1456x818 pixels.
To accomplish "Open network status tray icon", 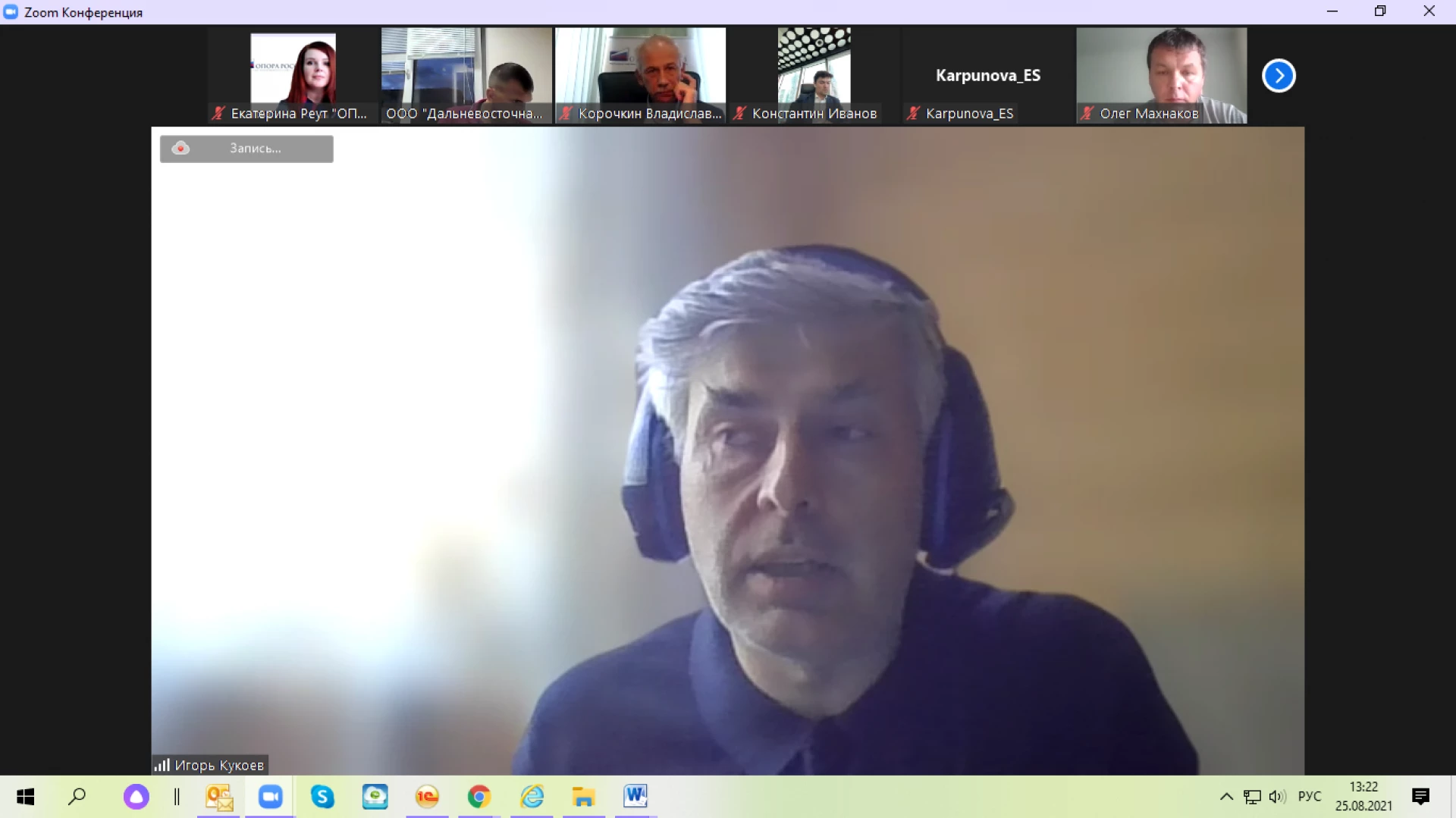I will [x=1253, y=797].
